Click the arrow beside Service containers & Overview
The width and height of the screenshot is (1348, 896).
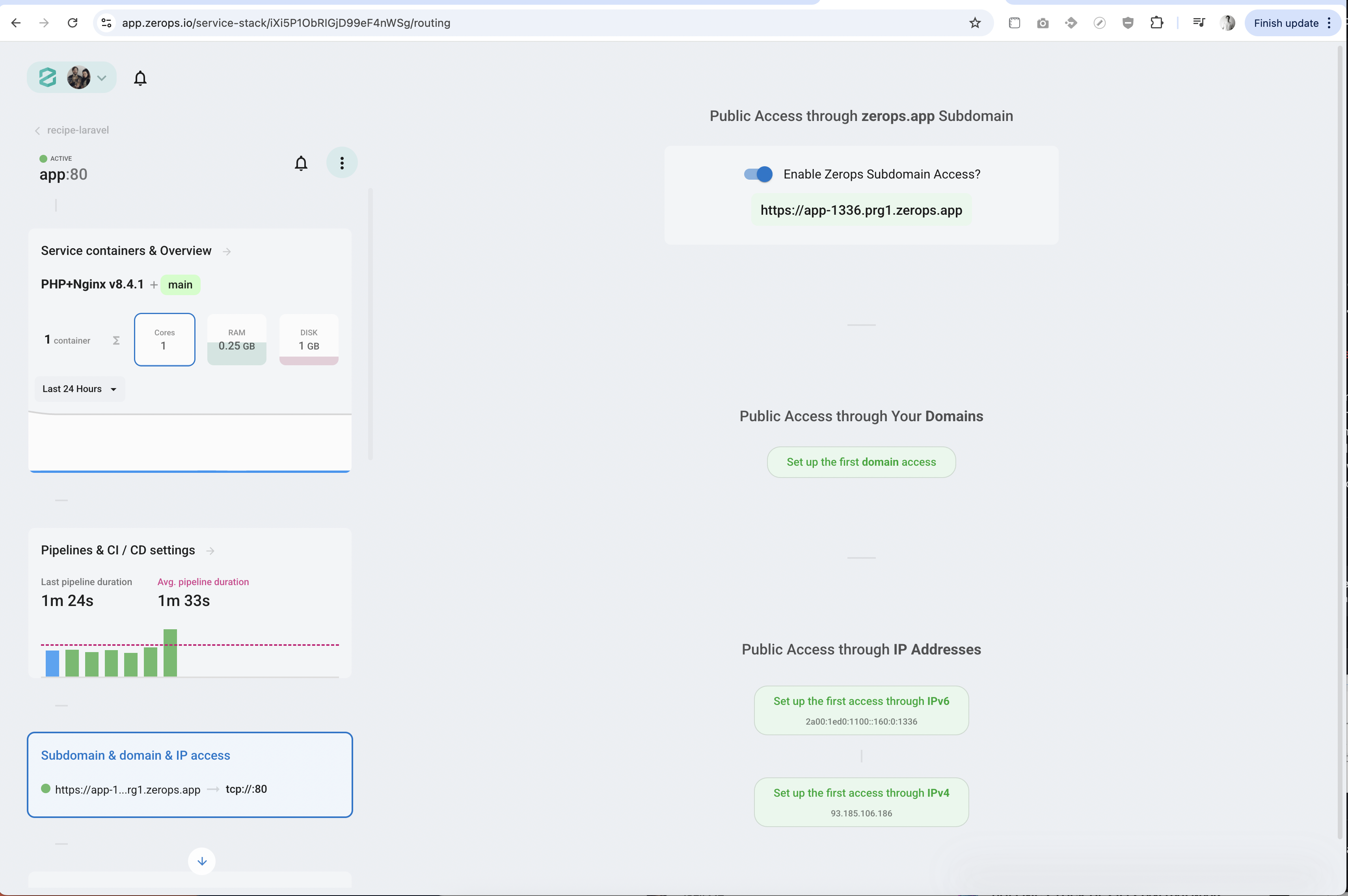(x=227, y=251)
